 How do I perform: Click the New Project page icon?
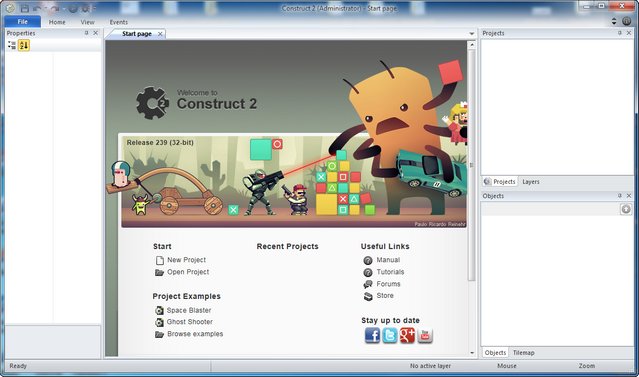tap(160, 260)
